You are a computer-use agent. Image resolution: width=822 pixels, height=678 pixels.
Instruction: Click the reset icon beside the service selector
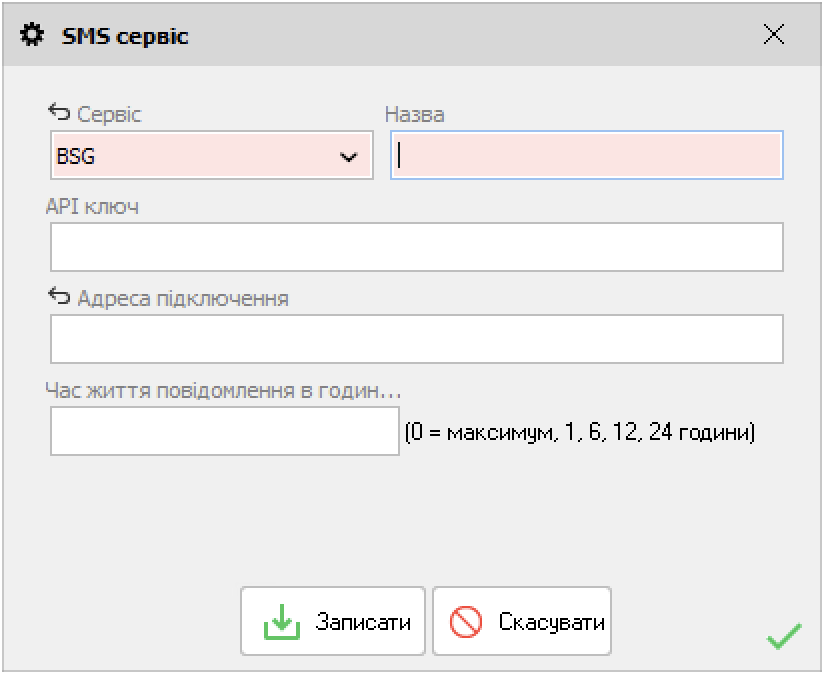pos(57,112)
